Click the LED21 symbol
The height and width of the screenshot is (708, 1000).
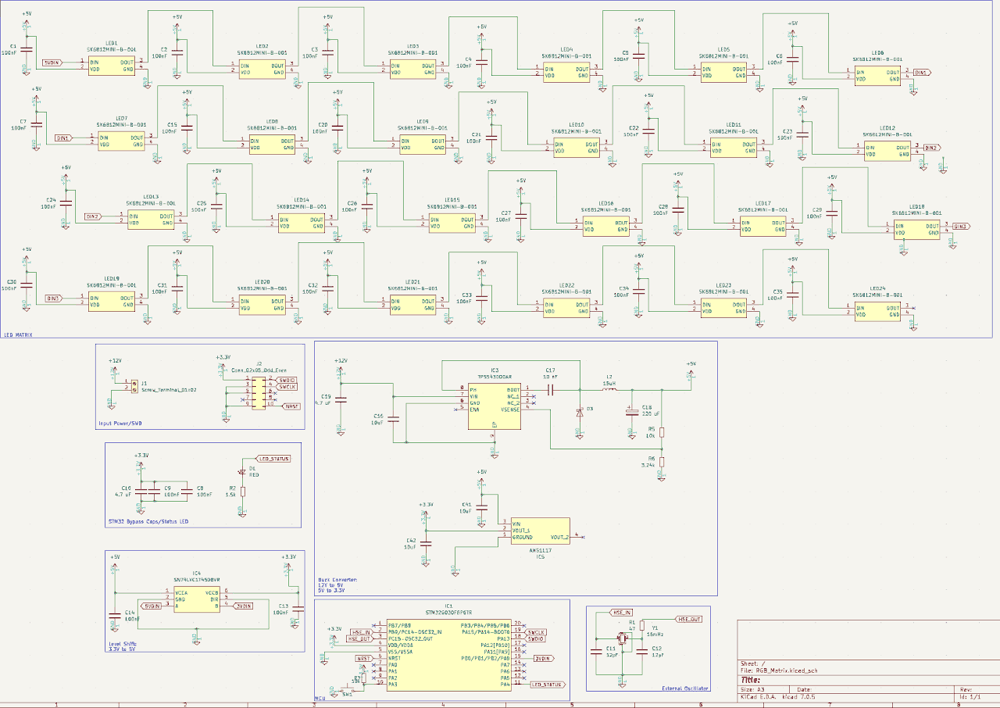413,304
